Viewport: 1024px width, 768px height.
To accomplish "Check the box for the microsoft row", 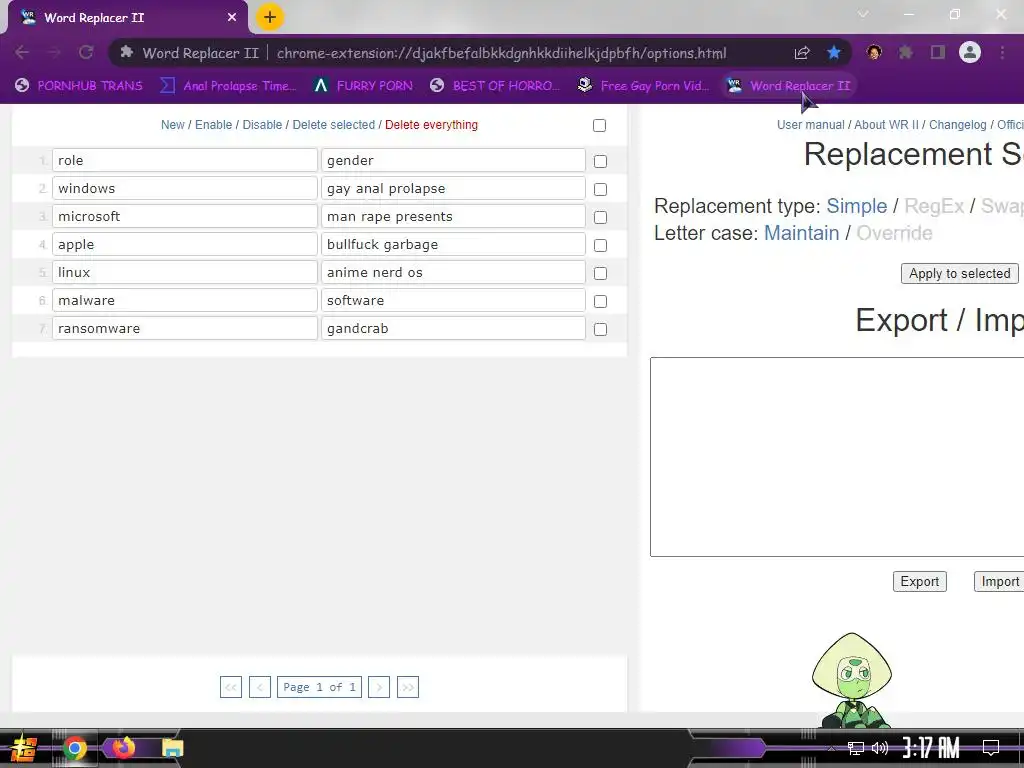I will [x=600, y=217].
